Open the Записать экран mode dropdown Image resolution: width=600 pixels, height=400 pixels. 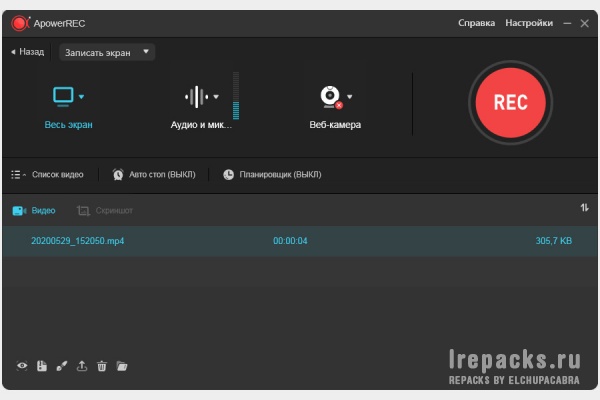[107, 52]
